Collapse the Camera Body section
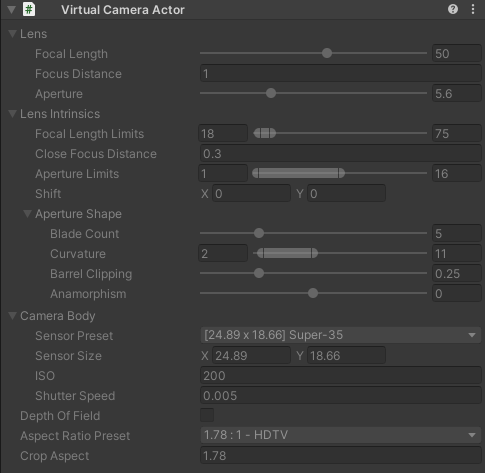This screenshot has height=473, width=485. [x=13, y=315]
